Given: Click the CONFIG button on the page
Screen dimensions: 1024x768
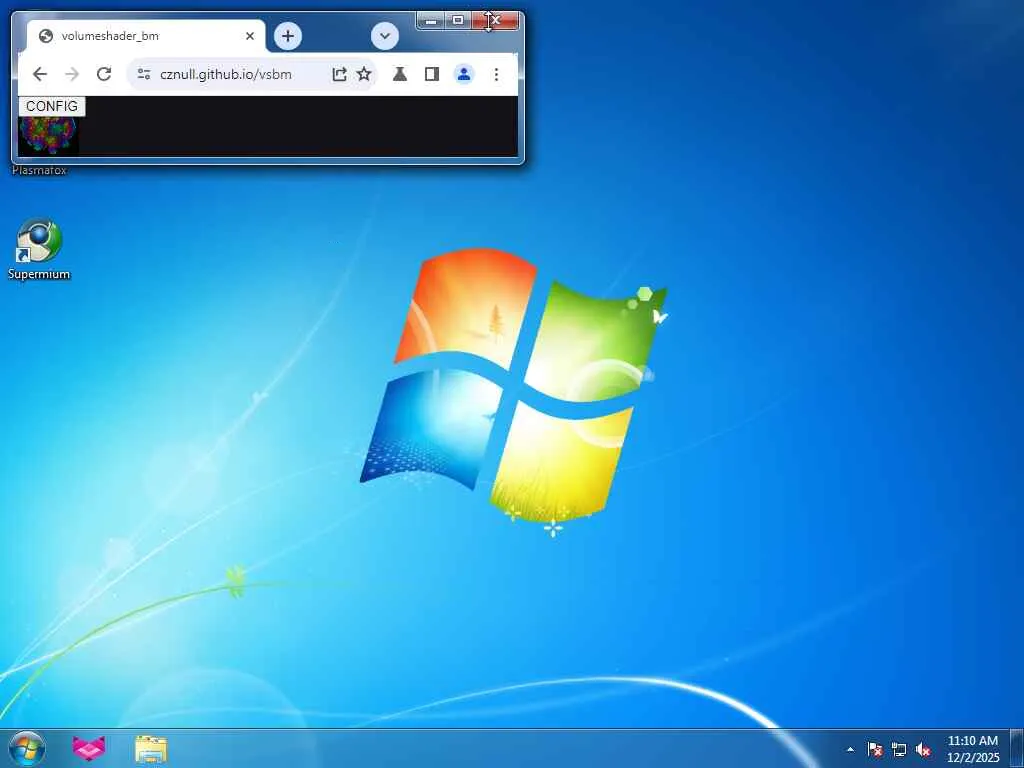Looking at the screenshot, I should (x=52, y=106).
